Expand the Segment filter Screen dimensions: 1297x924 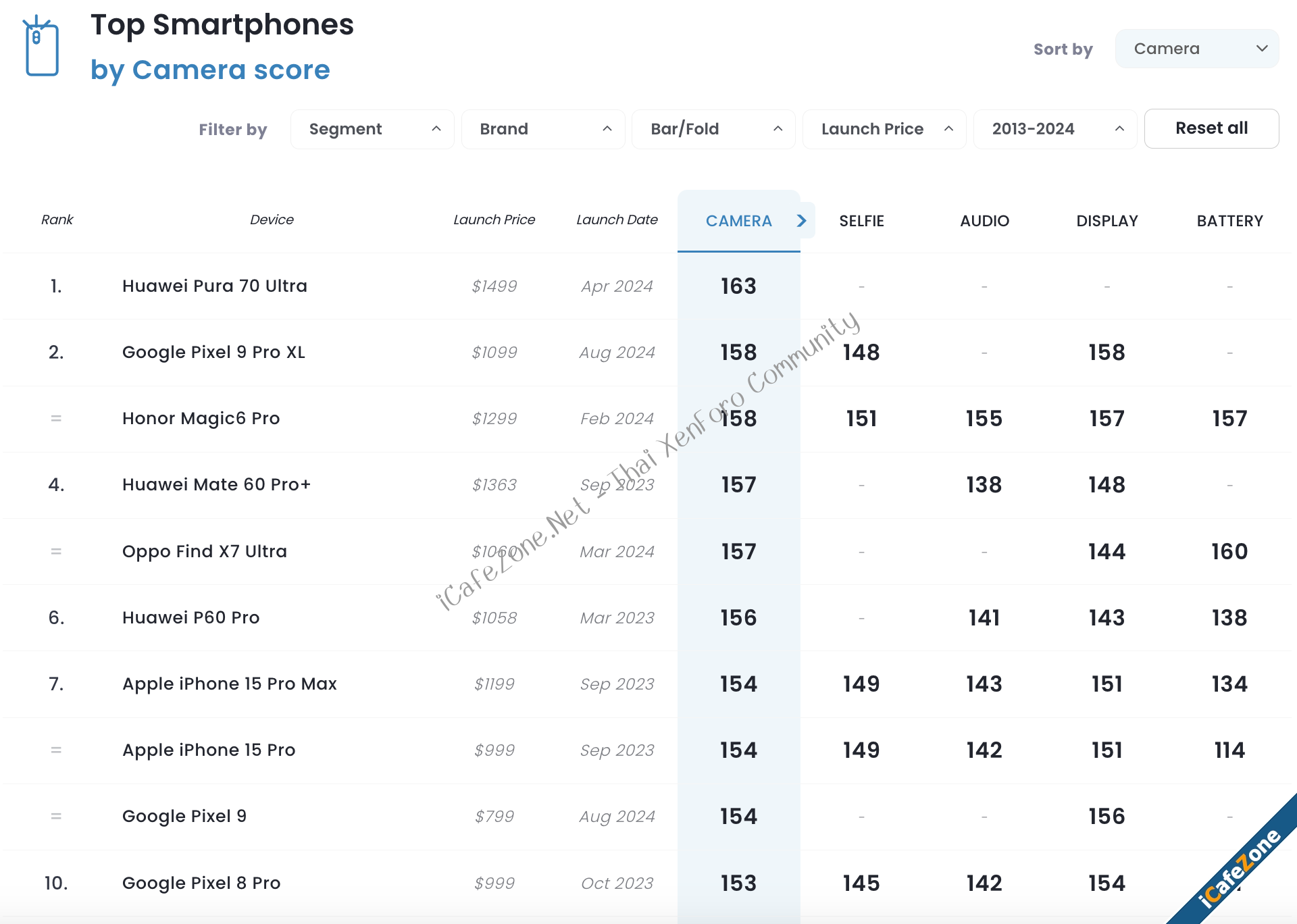(372, 129)
